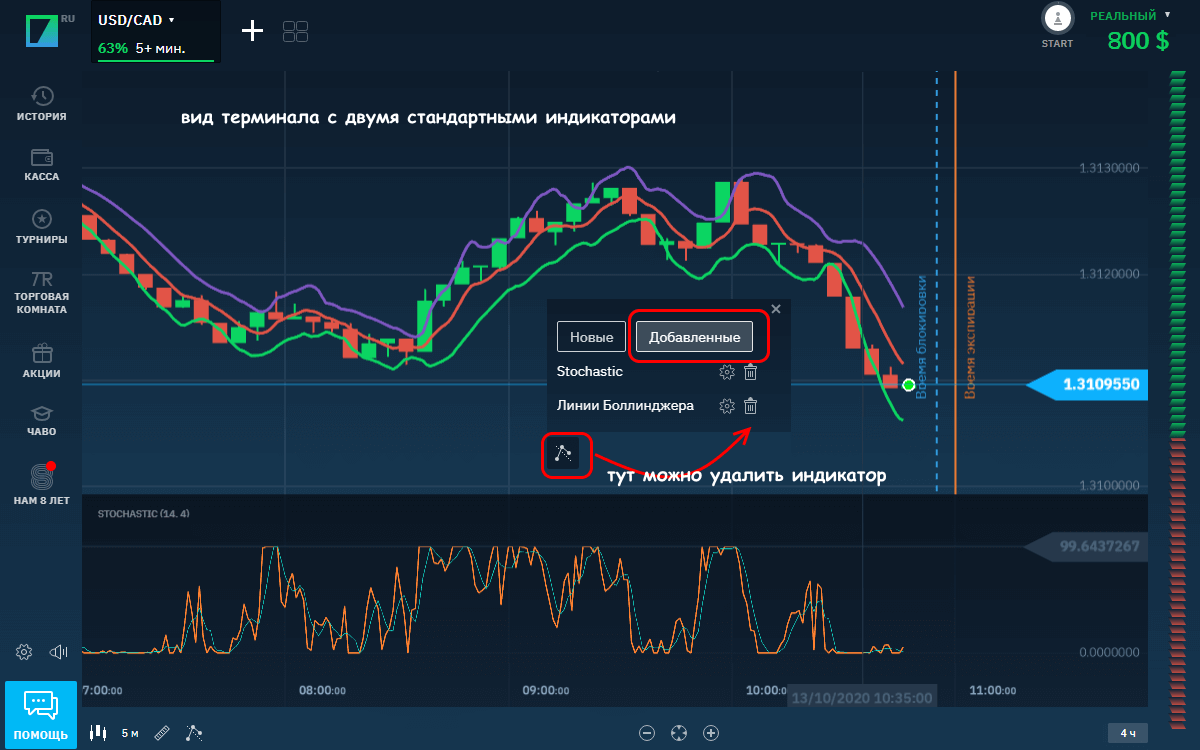The width and height of the screenshot is (1200, 750).
Task: Toggle sound with the speaker icon
Action: tap(58, 652)
